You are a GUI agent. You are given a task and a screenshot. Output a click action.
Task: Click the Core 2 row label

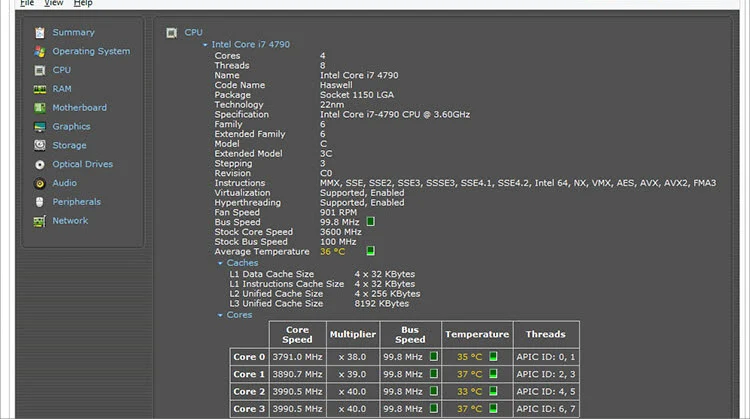[x=249, y=391]
